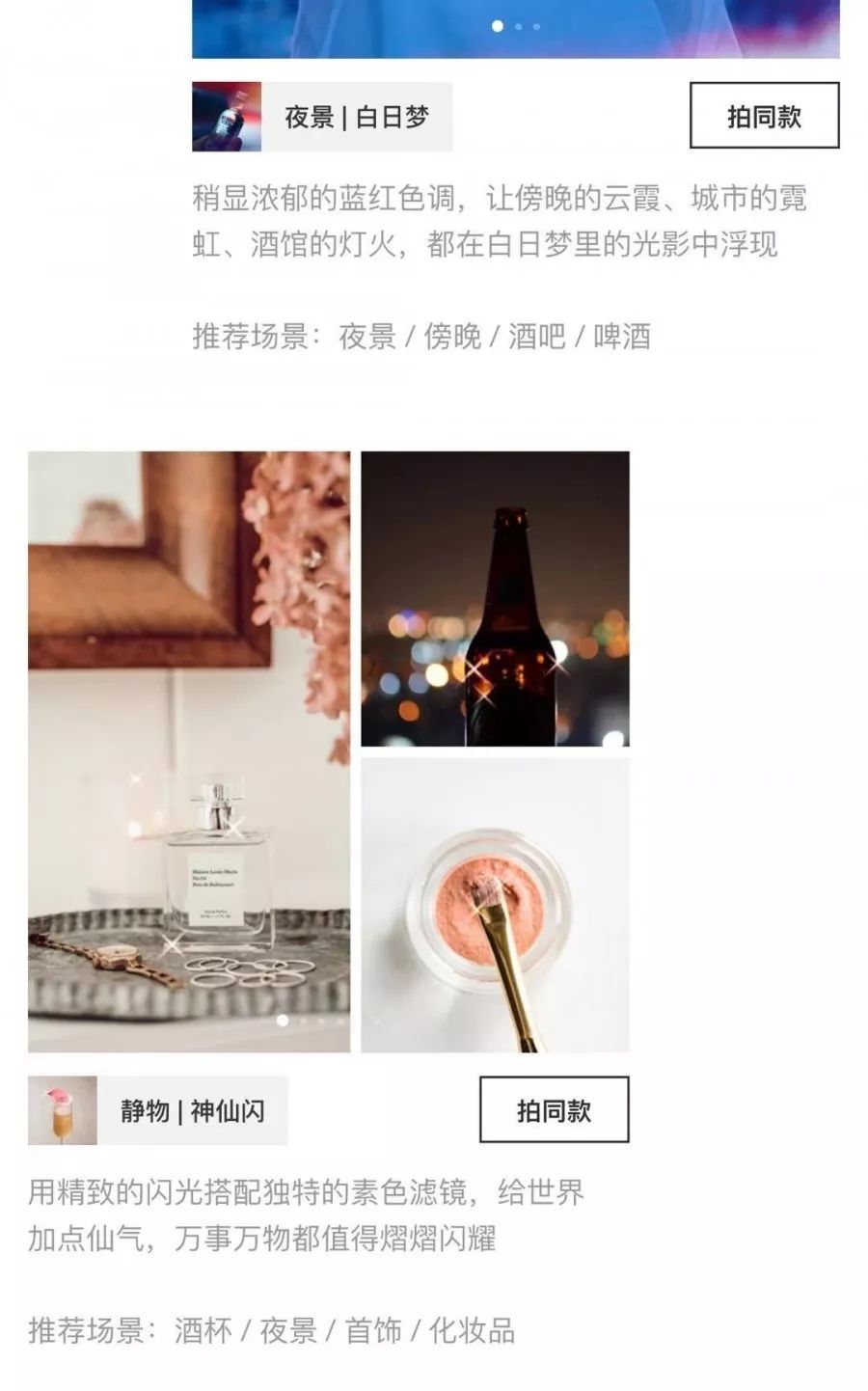Select first carousel dot on top banner
The image size is (868, 1391).
498,26
